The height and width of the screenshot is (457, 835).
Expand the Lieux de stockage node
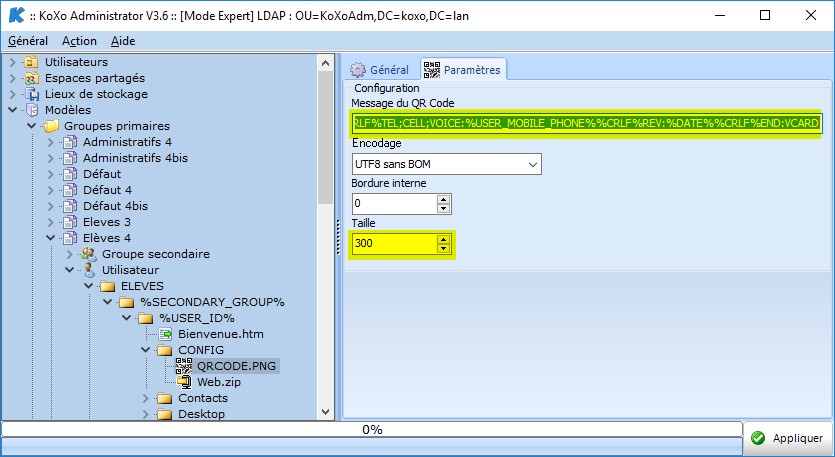[13, 94]
